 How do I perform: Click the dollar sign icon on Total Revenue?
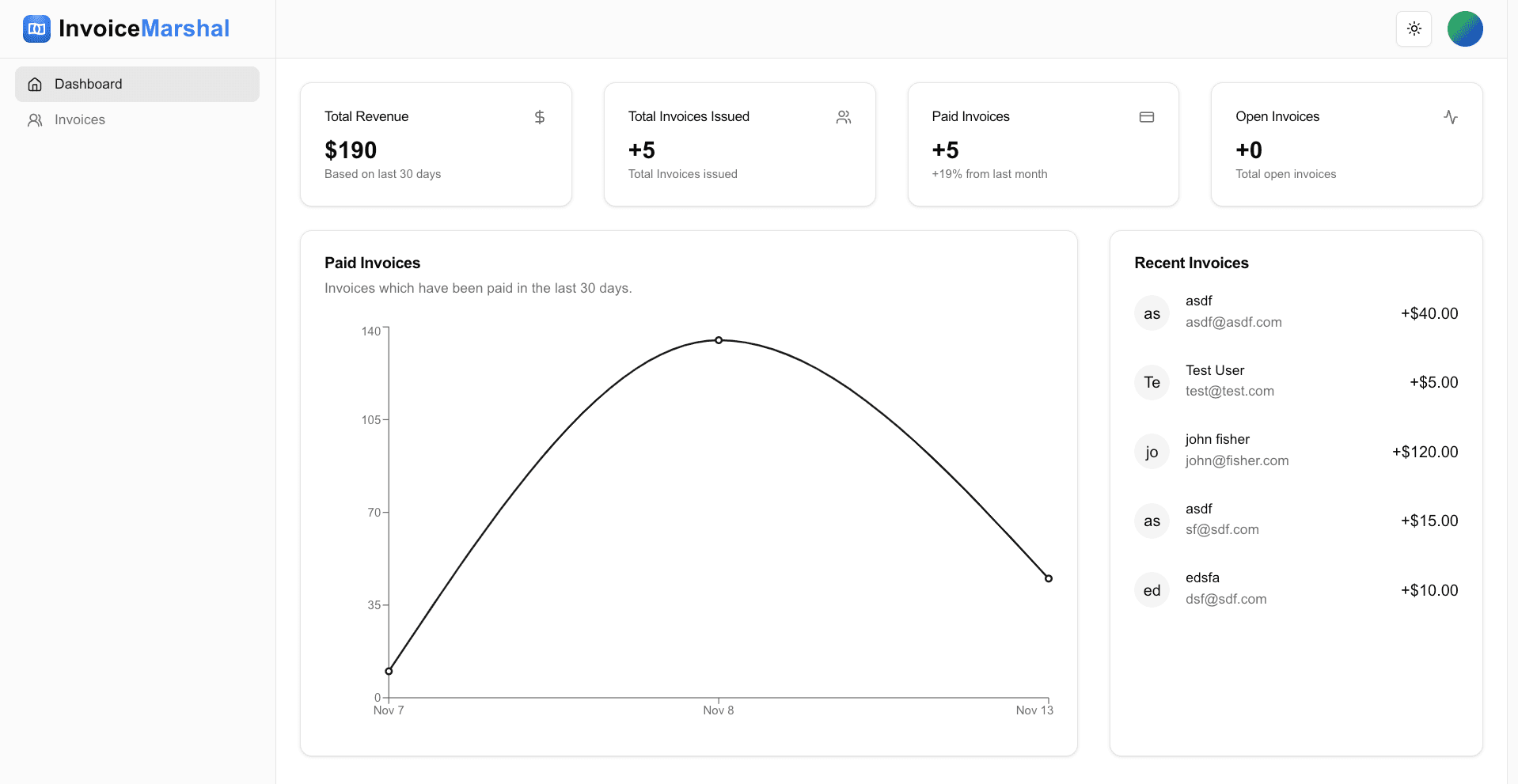tap(539, 117)
